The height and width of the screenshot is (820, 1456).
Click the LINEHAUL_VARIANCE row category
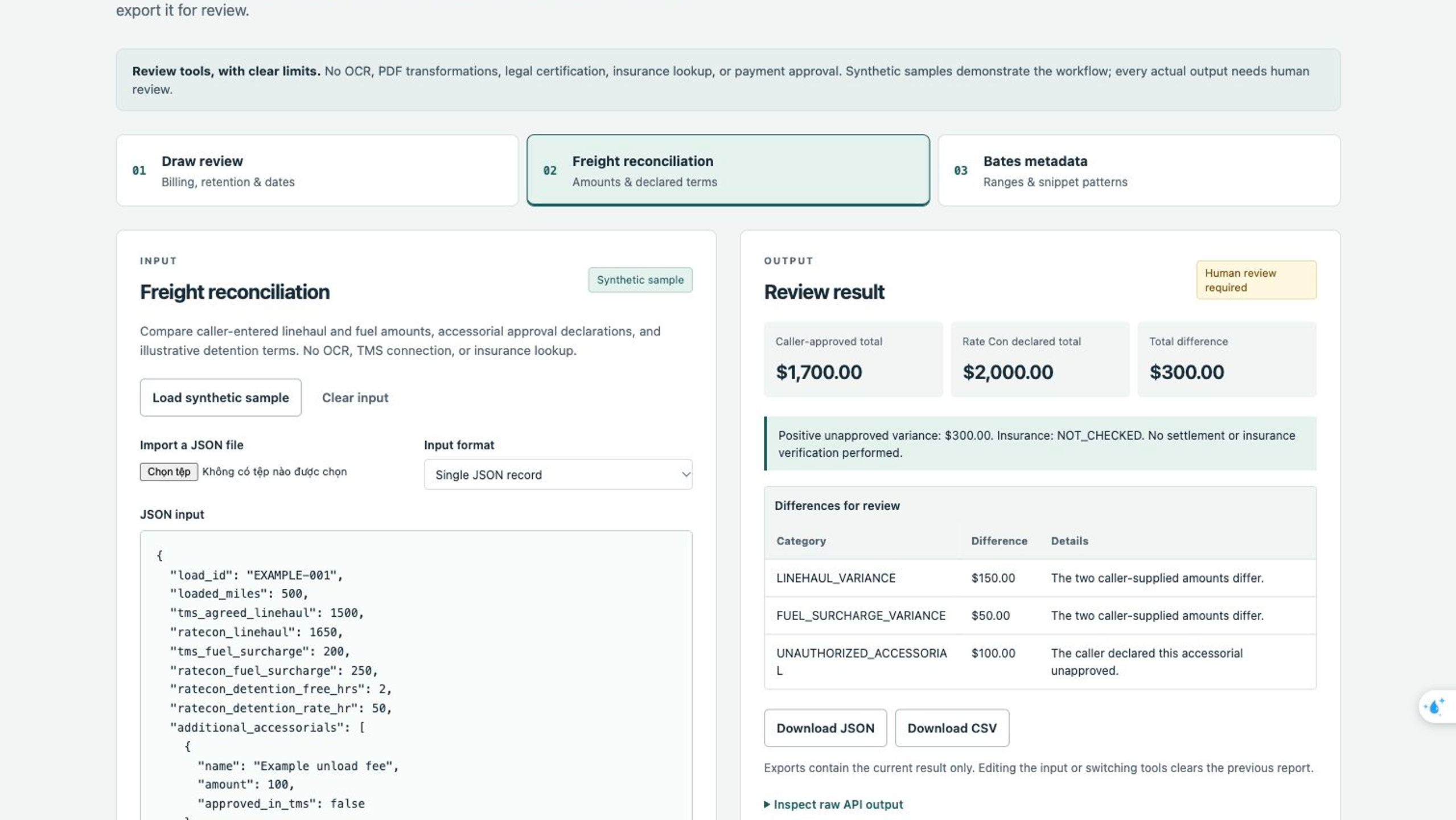click(836, 578)
